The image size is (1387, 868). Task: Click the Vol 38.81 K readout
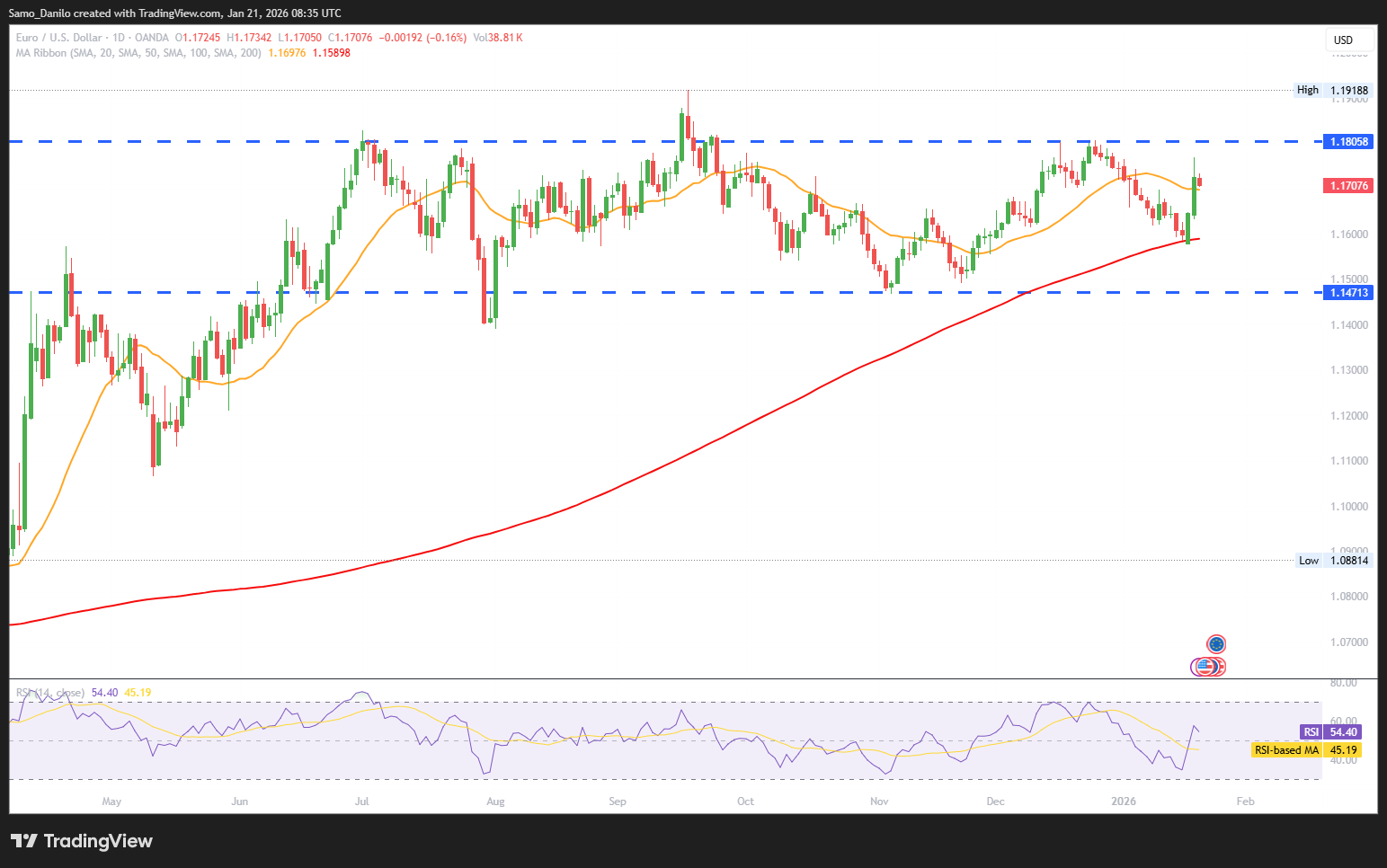(497, 38)
